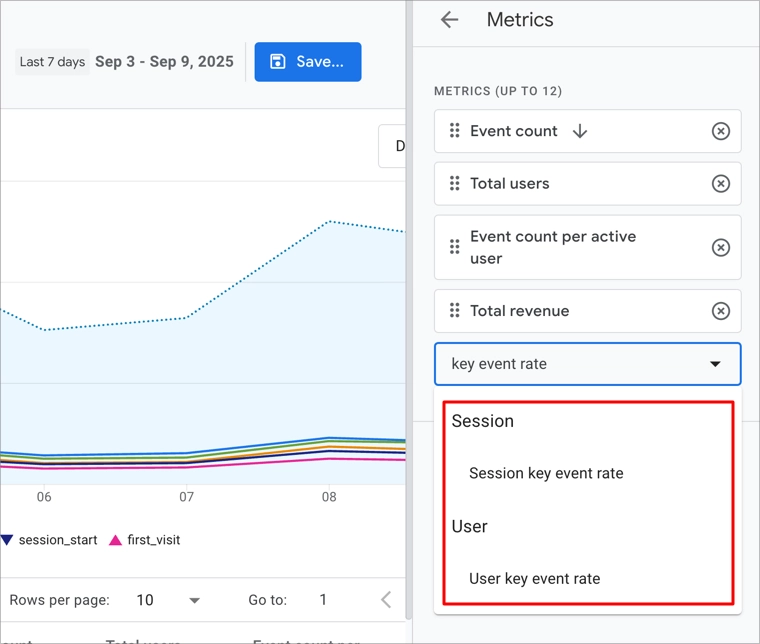Click drag handle beside Total revenue

point(454,311)
